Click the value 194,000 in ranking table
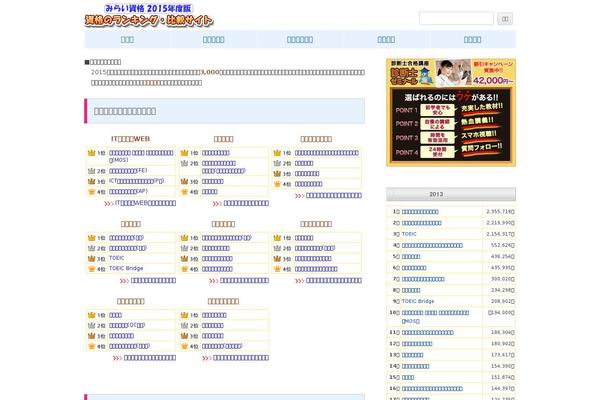Image resolution: width=600 pixels, height=400 pixels. pos(501,313)
